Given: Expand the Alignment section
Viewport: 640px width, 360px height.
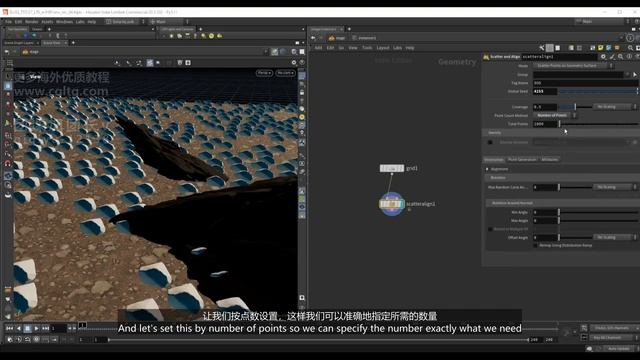Looking at the screenshot, I should point(487,169).
